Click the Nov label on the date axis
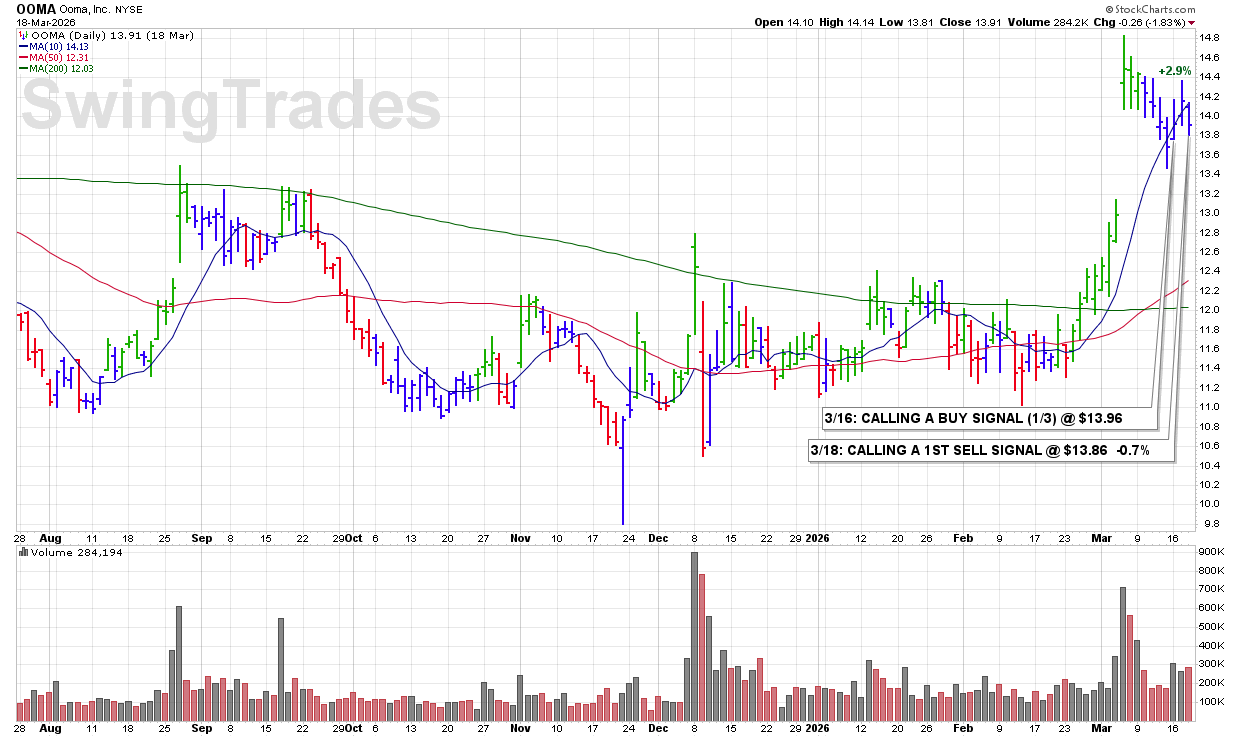Viewport: 1240px width, 737px height. (x=520, y=537)
